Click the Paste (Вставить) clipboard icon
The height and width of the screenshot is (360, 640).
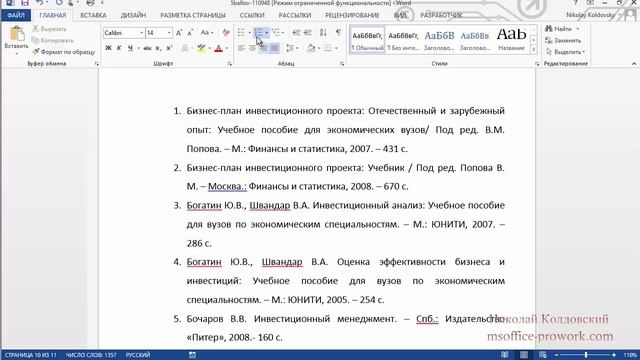pyautogui.click(x=17, y=33)
